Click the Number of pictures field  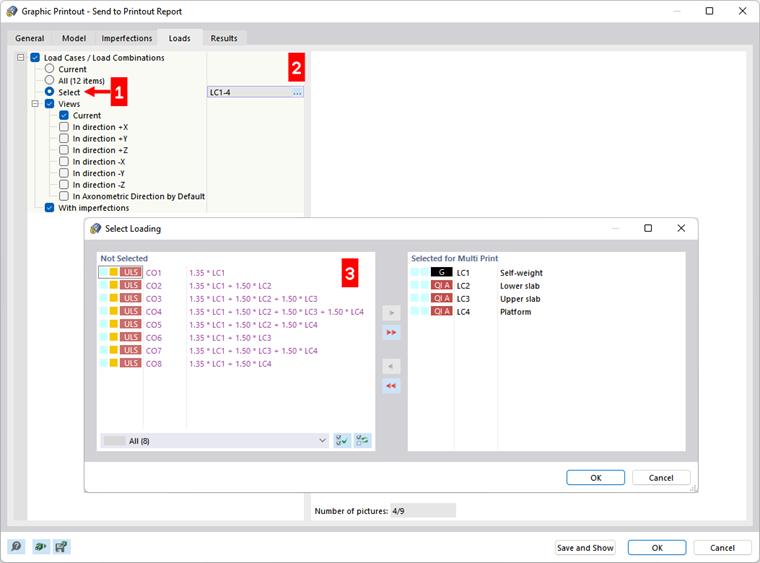423,511
